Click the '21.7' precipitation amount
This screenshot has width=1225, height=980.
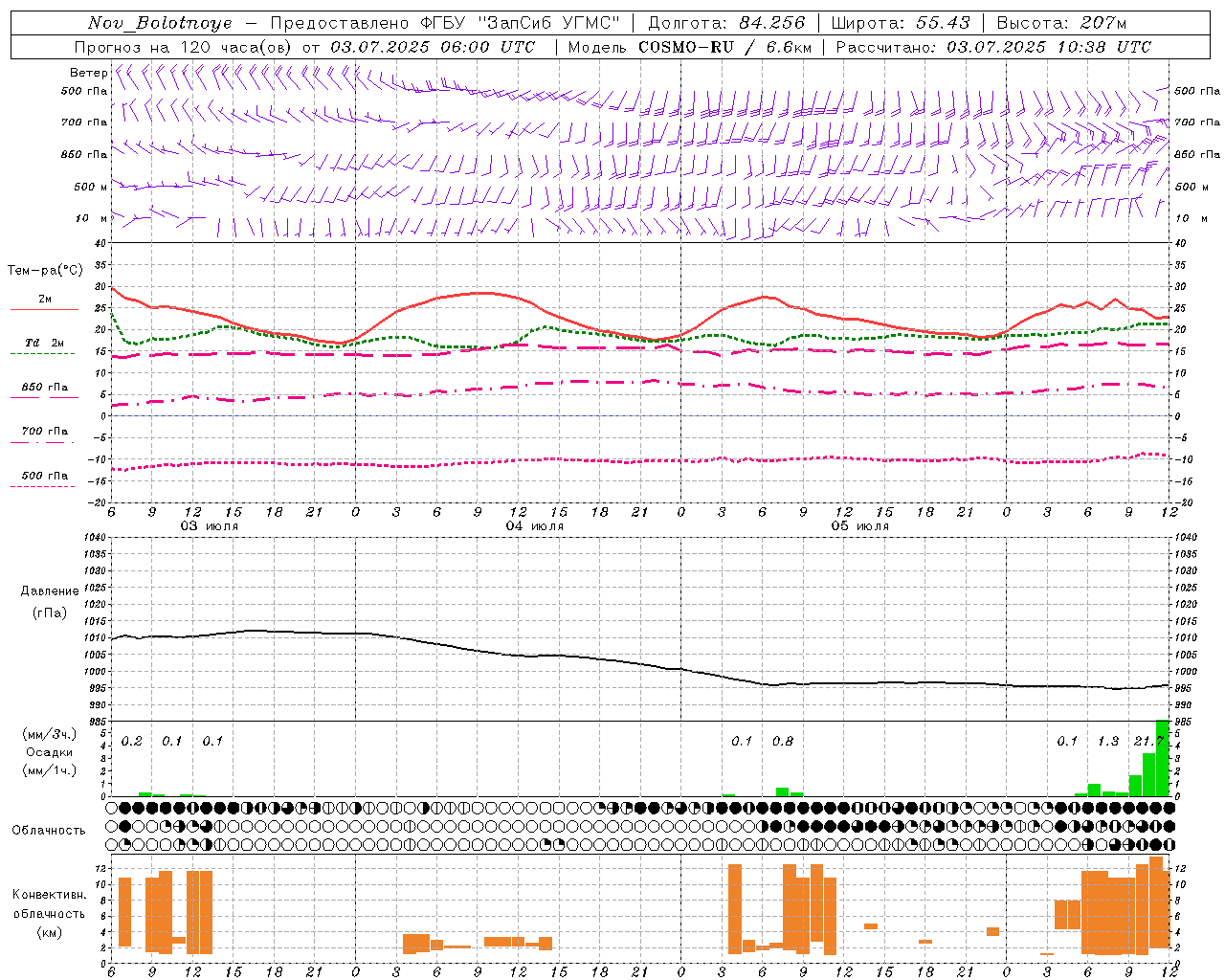1148,741
